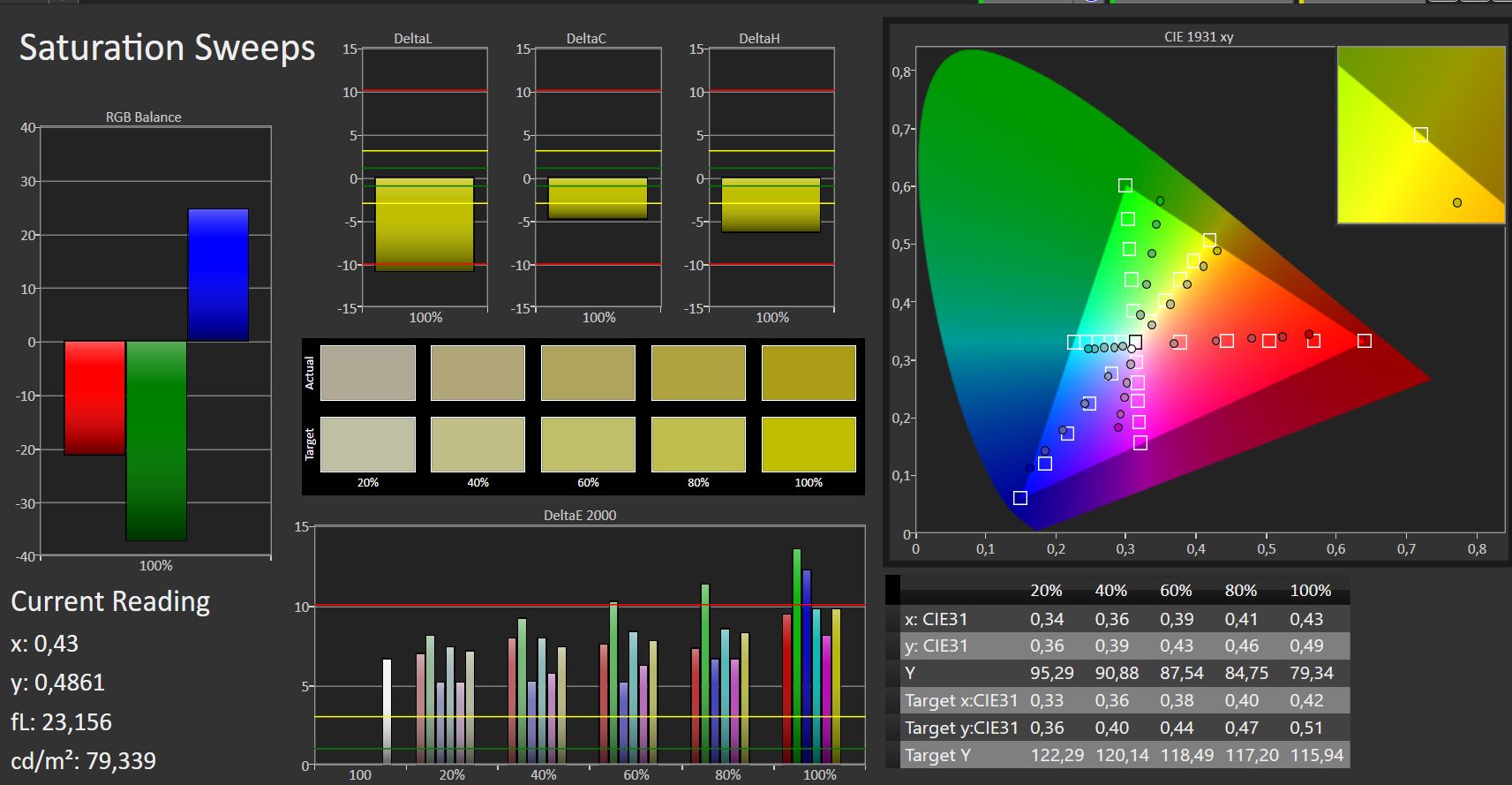This screenshot has height=785, width=1512.
Task: Select the Actual 20% yellow swatch
Action: [368, 373]
